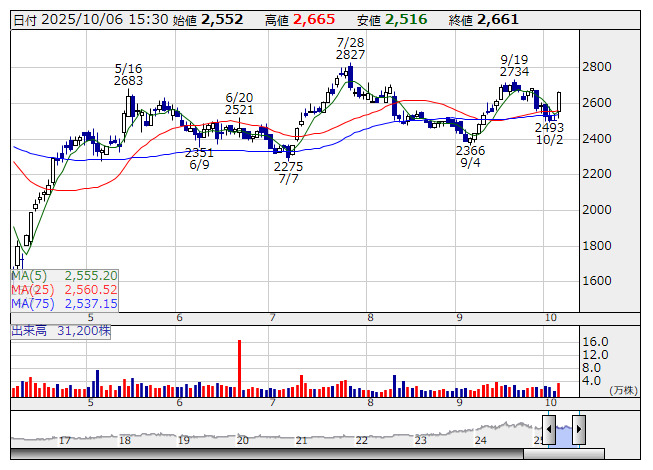Viewport: 653px width, 470px height.
Task: Click the MA(25) 2,560.52 legend entry
Action: (x=65, y=289)
